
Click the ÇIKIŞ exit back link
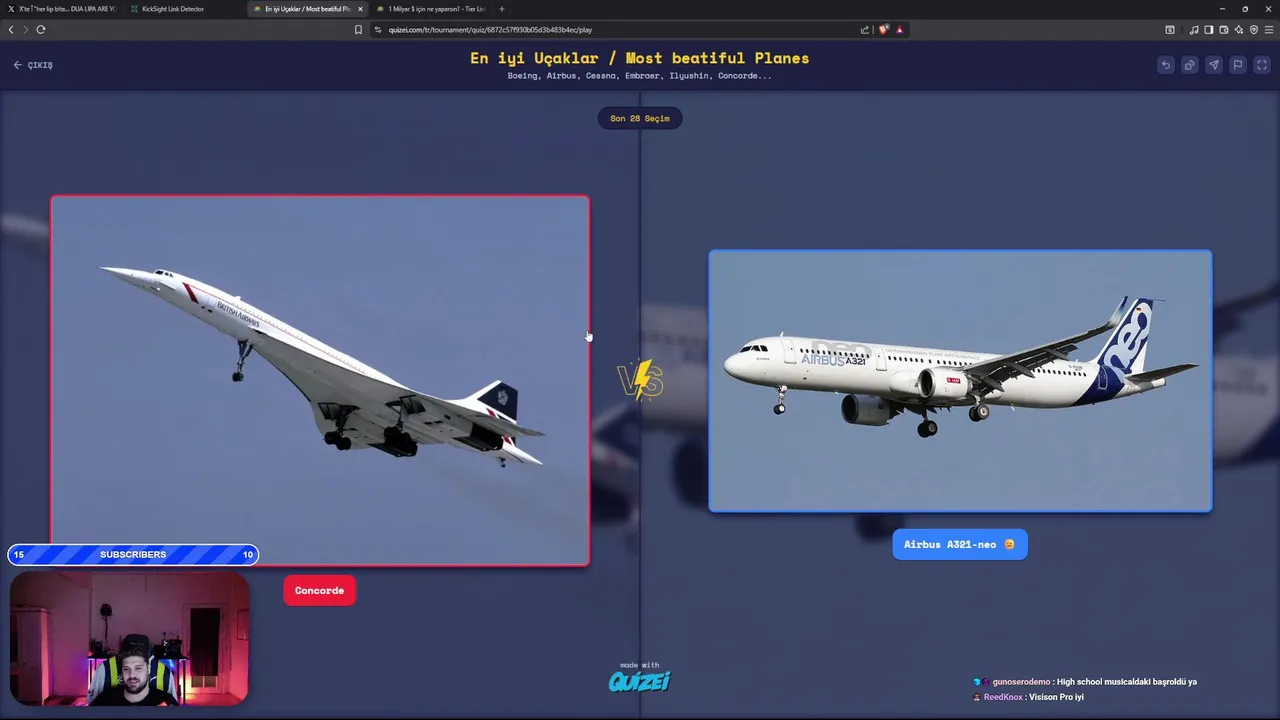33,65
